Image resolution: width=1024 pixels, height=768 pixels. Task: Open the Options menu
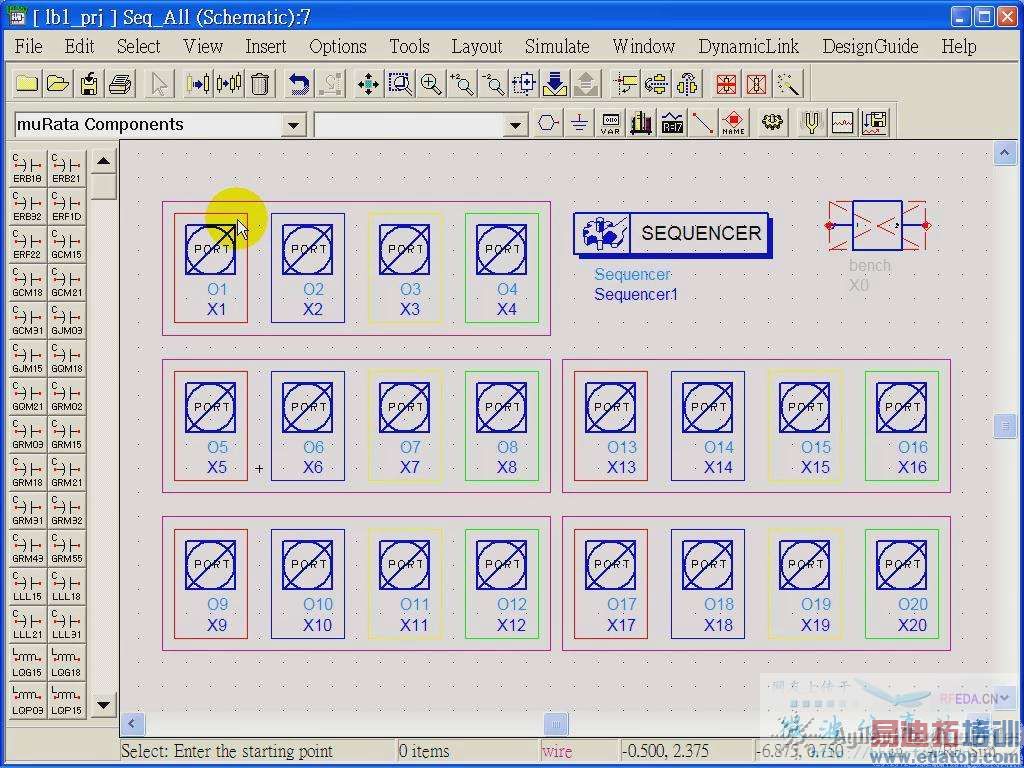point(338,46)
